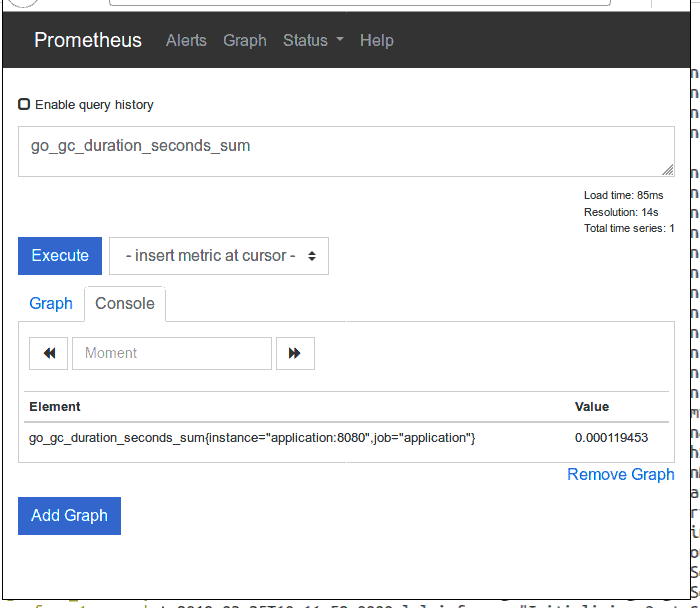Click the value 0.000119453 cell
The image size is (700, 608).
(x=611, y=438)
